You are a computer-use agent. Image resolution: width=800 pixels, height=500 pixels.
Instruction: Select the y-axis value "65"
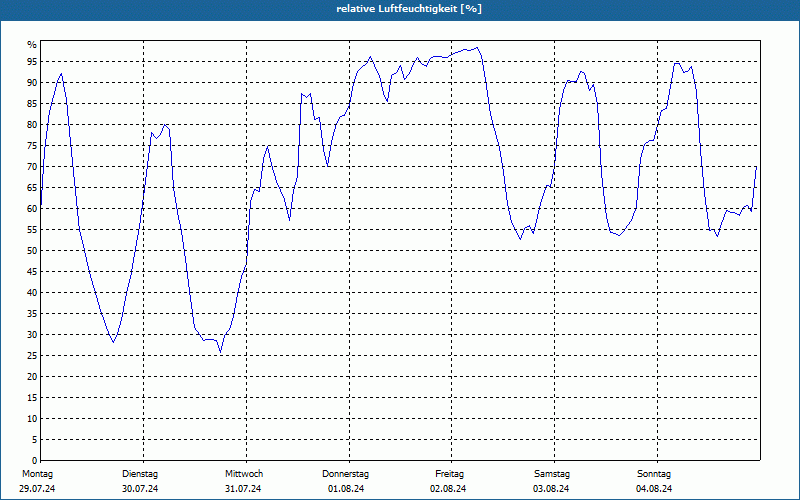32,188
